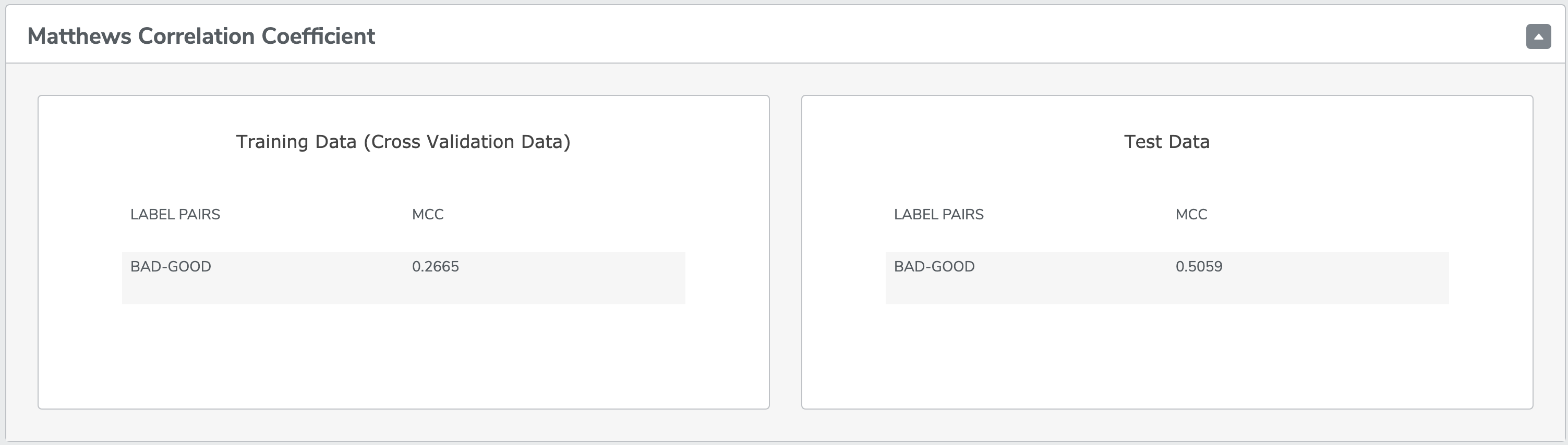Click the MCC column header in Training Data table
Viewport: 1568px width, 445px height.
(428, 214)
